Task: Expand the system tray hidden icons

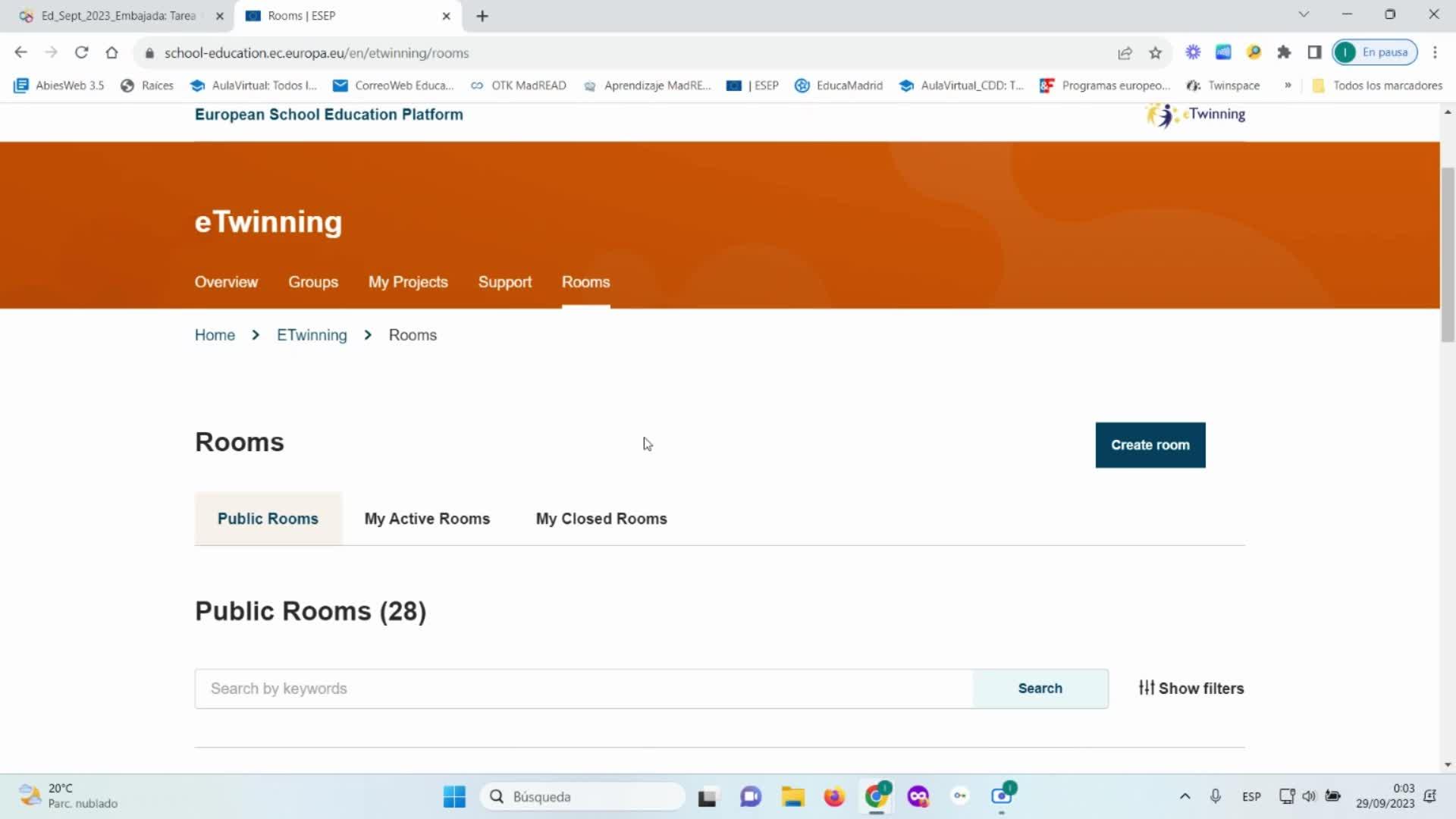Action: click(1185, 796)
